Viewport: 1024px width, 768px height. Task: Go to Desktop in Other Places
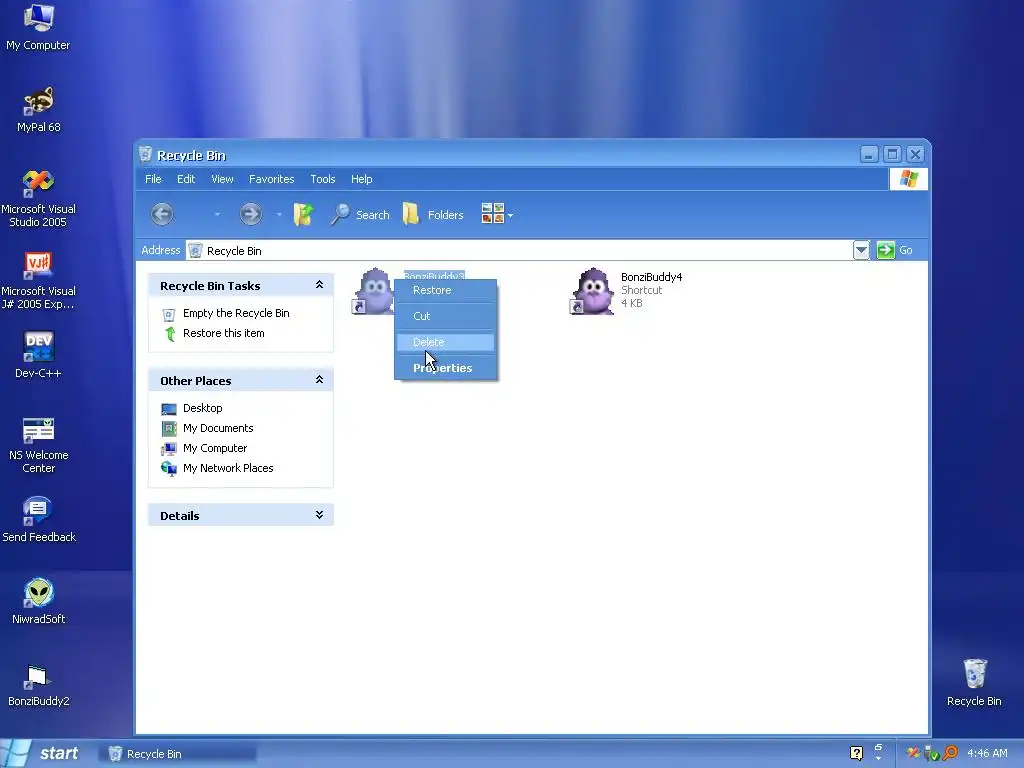coord(202,408)
